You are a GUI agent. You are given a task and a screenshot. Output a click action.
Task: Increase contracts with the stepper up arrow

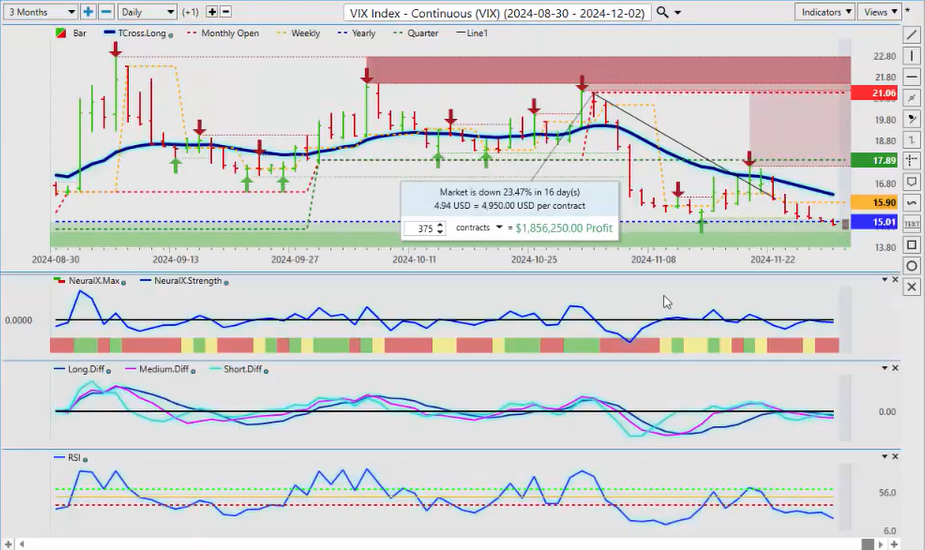[x=440, y=225]
